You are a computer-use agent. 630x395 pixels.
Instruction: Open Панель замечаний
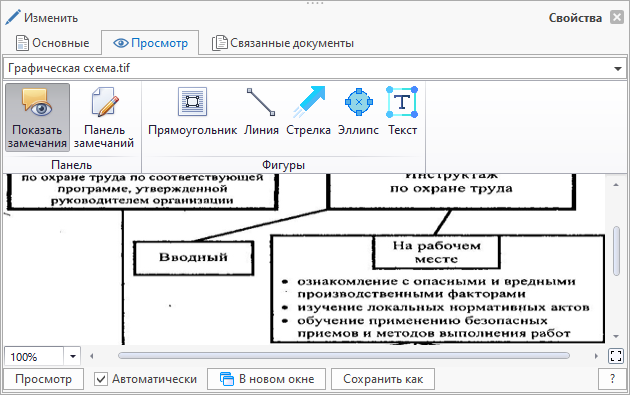104,117
